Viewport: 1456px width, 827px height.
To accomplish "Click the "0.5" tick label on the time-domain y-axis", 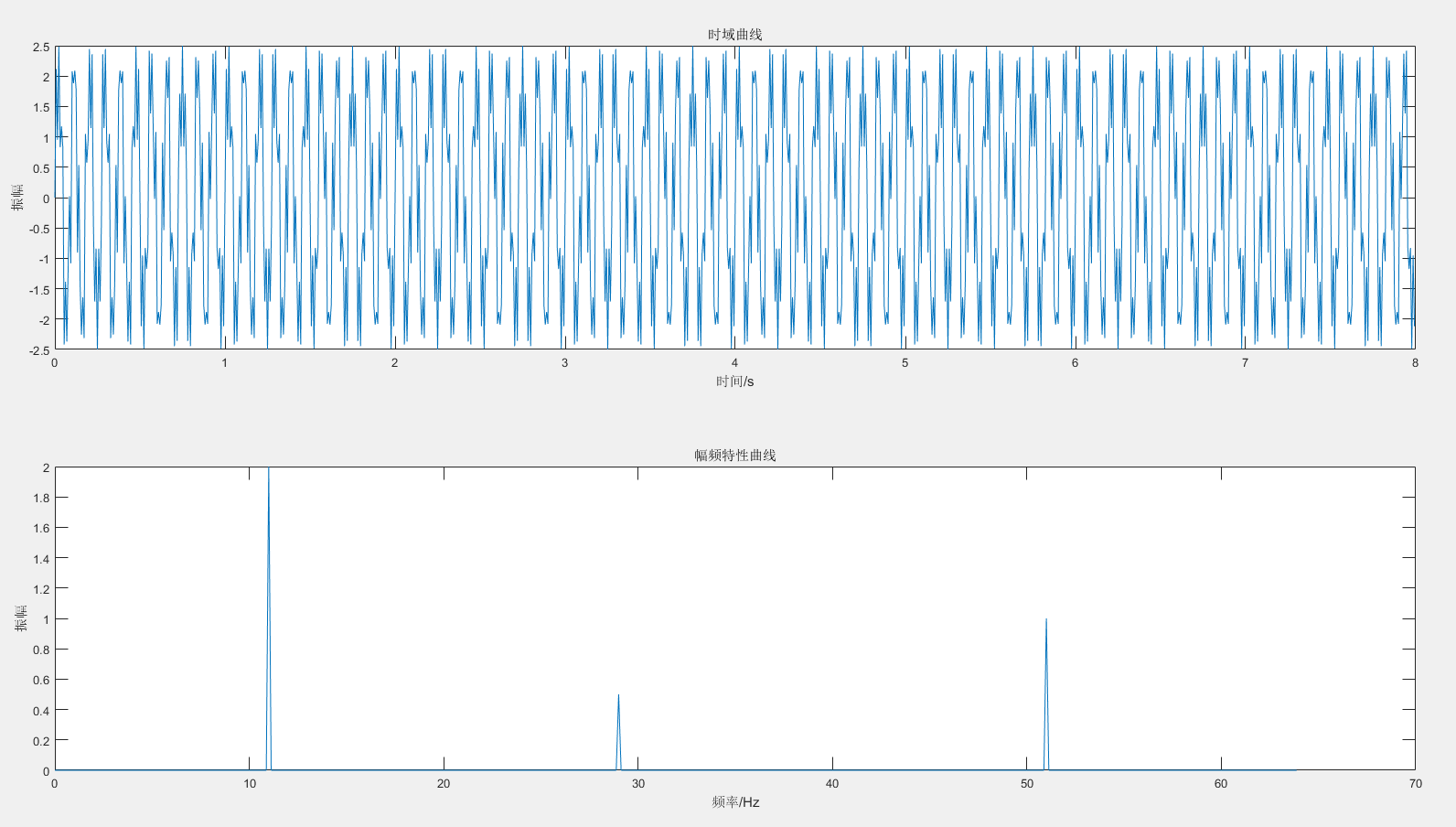I will (41, 168).
